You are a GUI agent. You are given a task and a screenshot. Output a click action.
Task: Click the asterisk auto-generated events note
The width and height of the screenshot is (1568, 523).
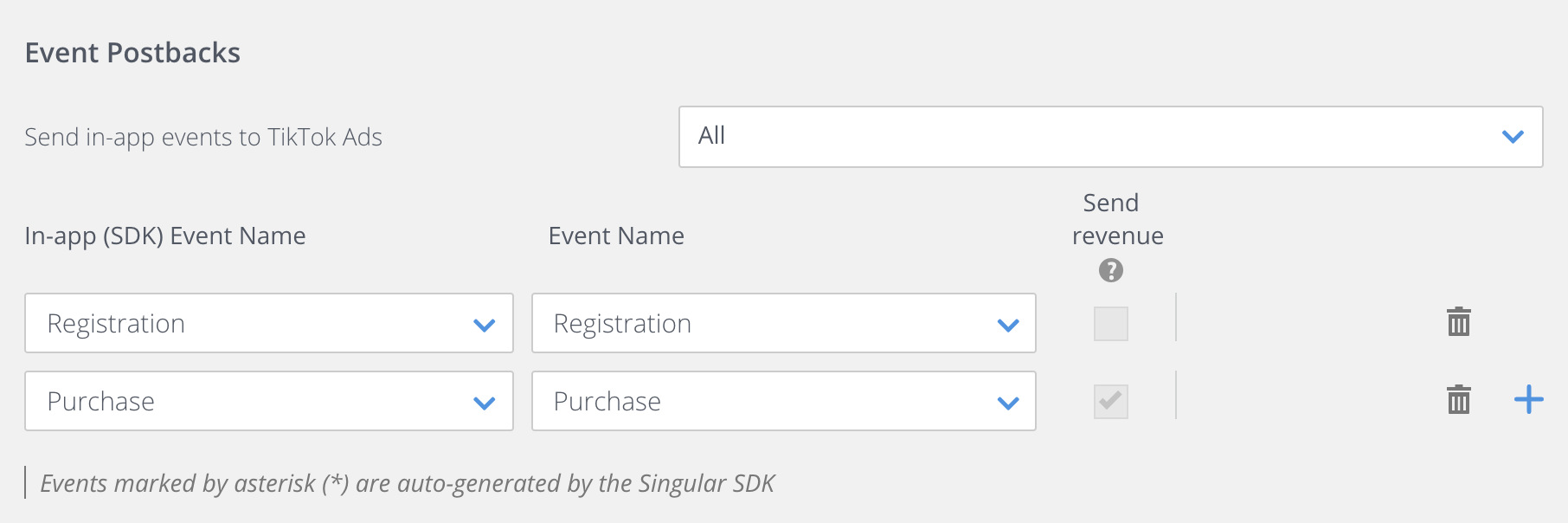[x=408, y=483]
